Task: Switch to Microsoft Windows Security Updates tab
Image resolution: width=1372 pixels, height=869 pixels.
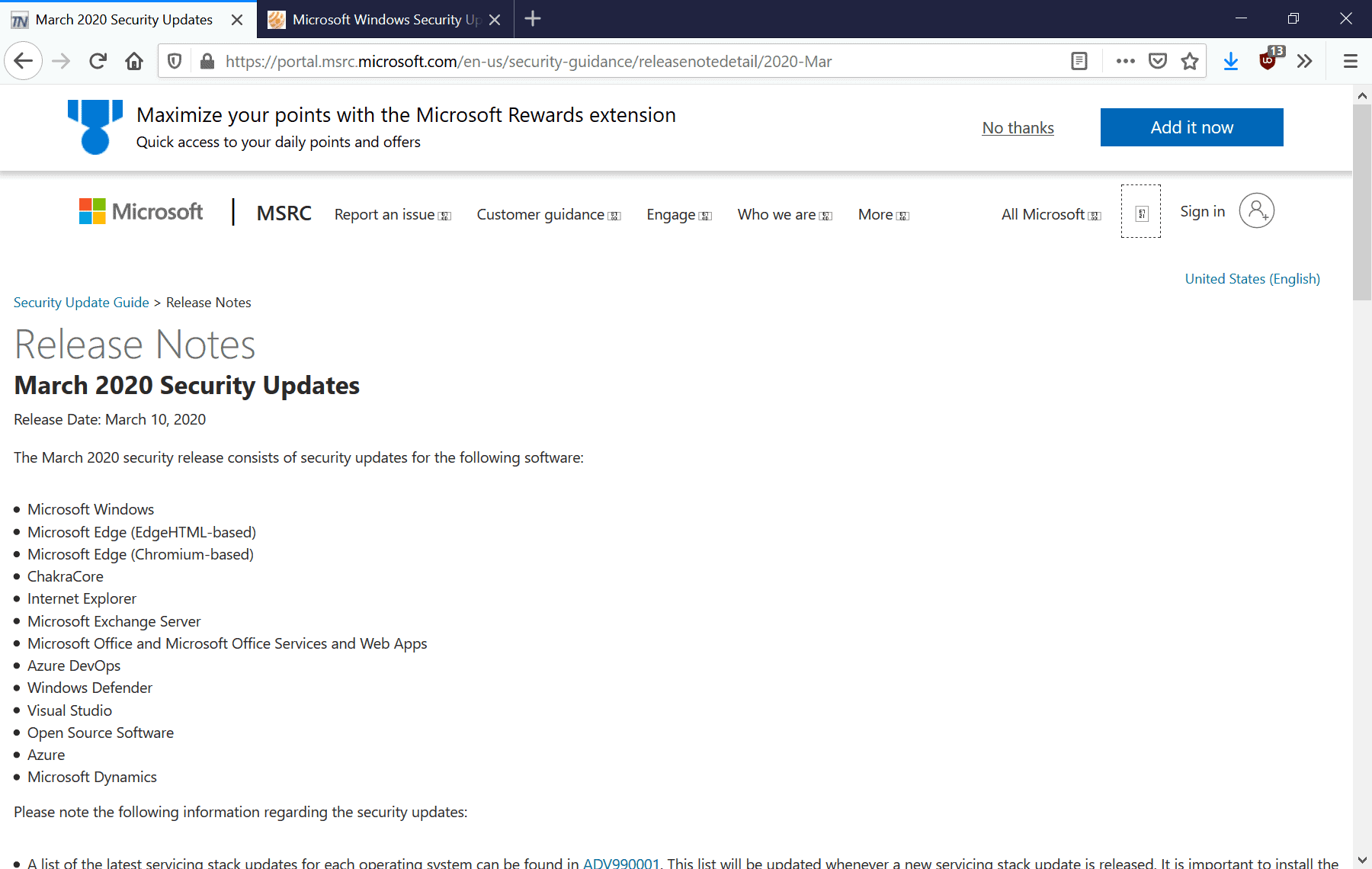Action: pos(385,19)
